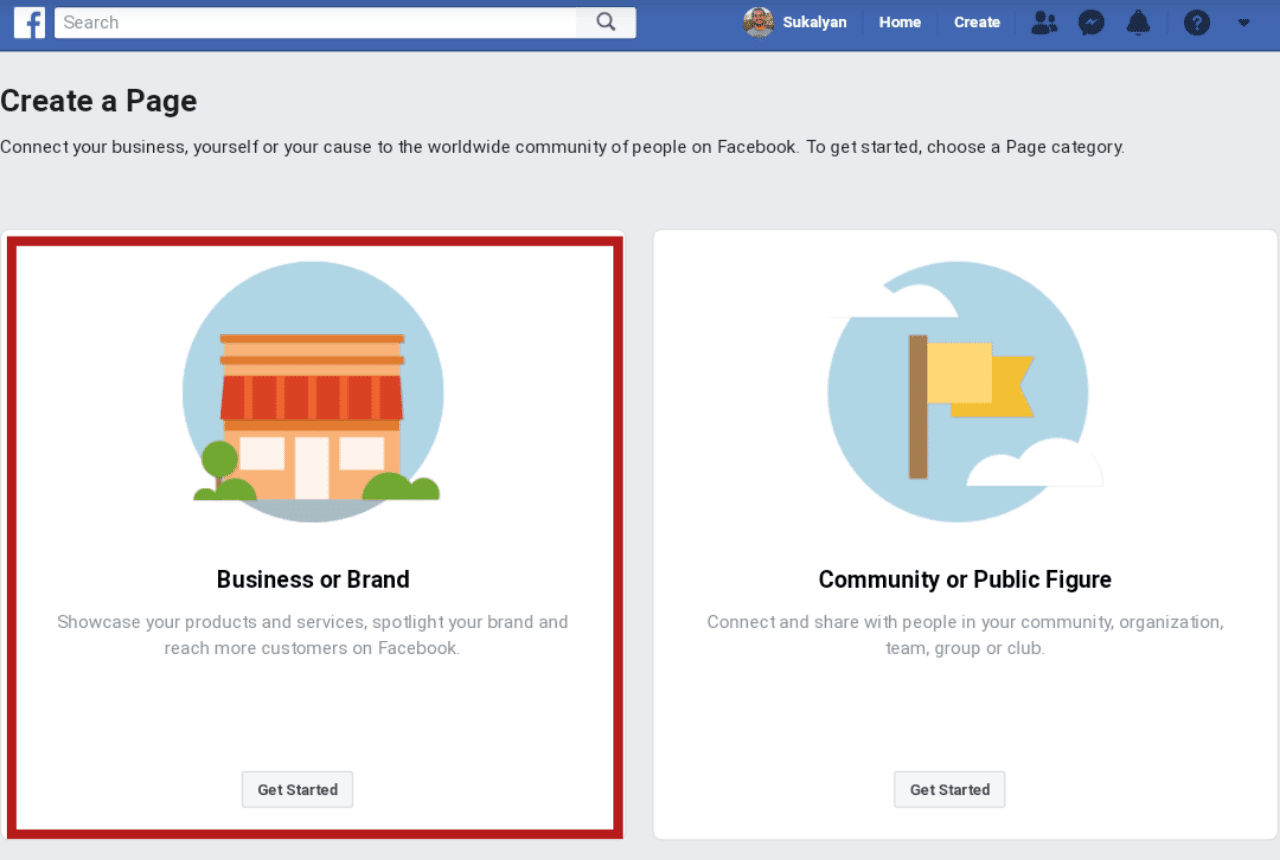This screenshot has width=1280, height=860.
Task: Click the 'Connect your business, yourself' intro text
Action: [562, 147]
